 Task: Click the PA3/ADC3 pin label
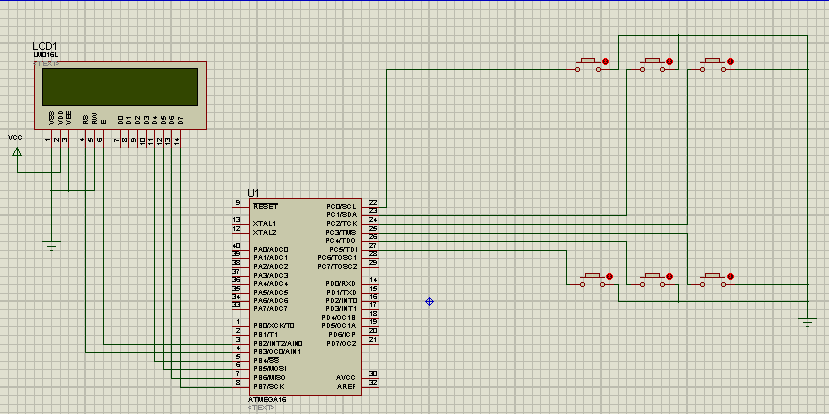pyautogui.click(x=271, y=275)
